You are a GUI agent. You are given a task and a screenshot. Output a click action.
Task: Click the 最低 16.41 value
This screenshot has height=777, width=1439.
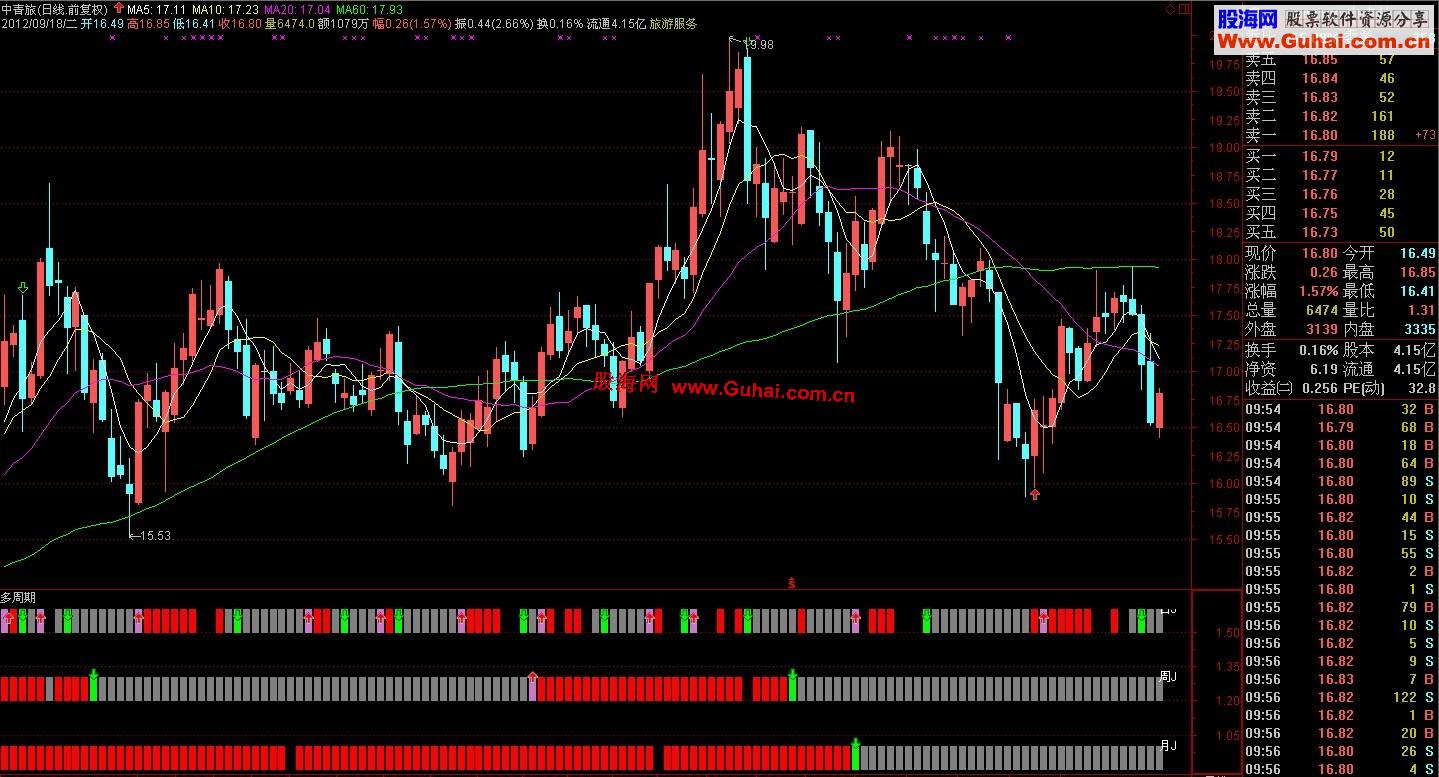pyautogui.click(x=1418, y=292)
